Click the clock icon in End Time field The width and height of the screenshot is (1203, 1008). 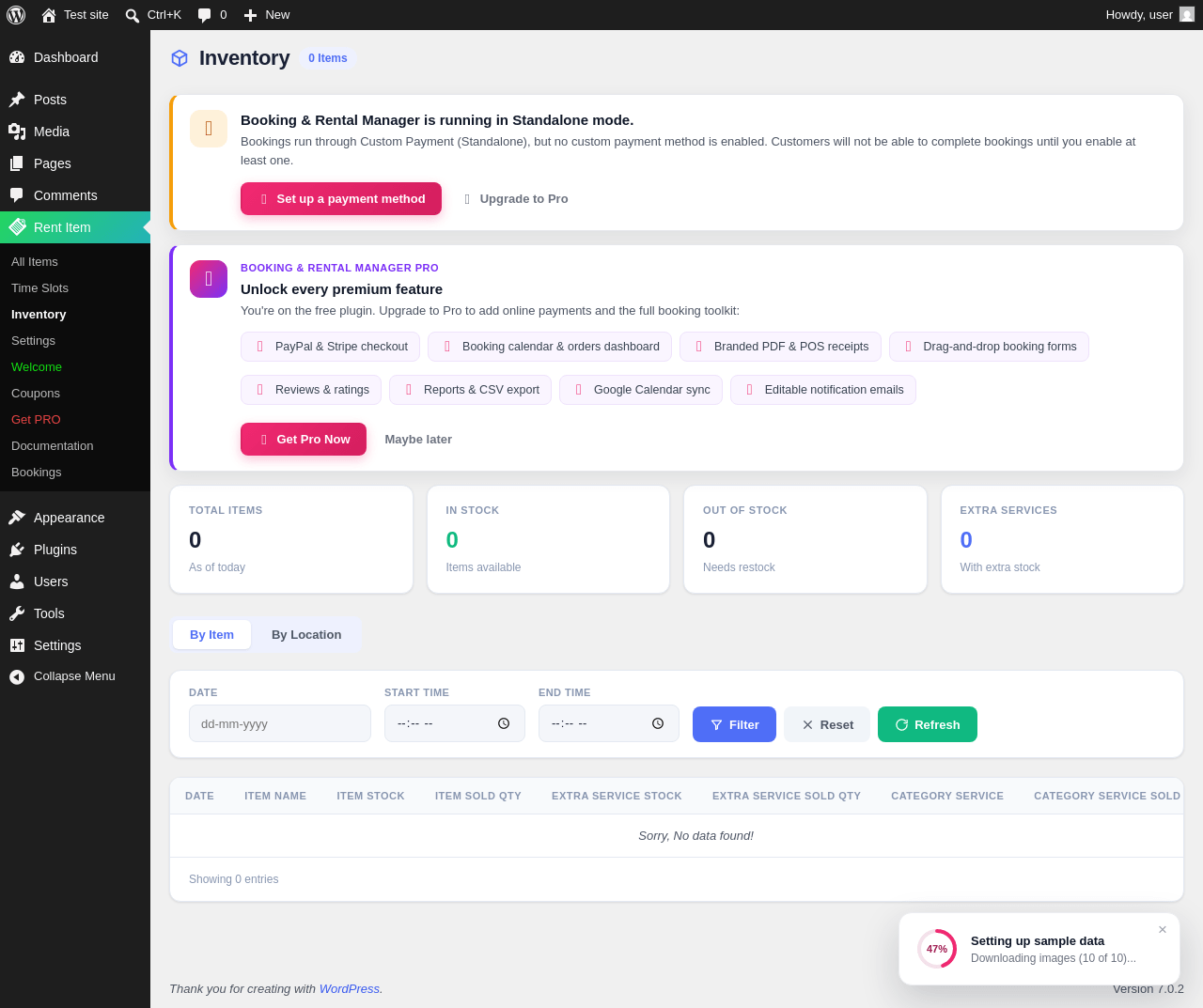(x=658, y=723)
